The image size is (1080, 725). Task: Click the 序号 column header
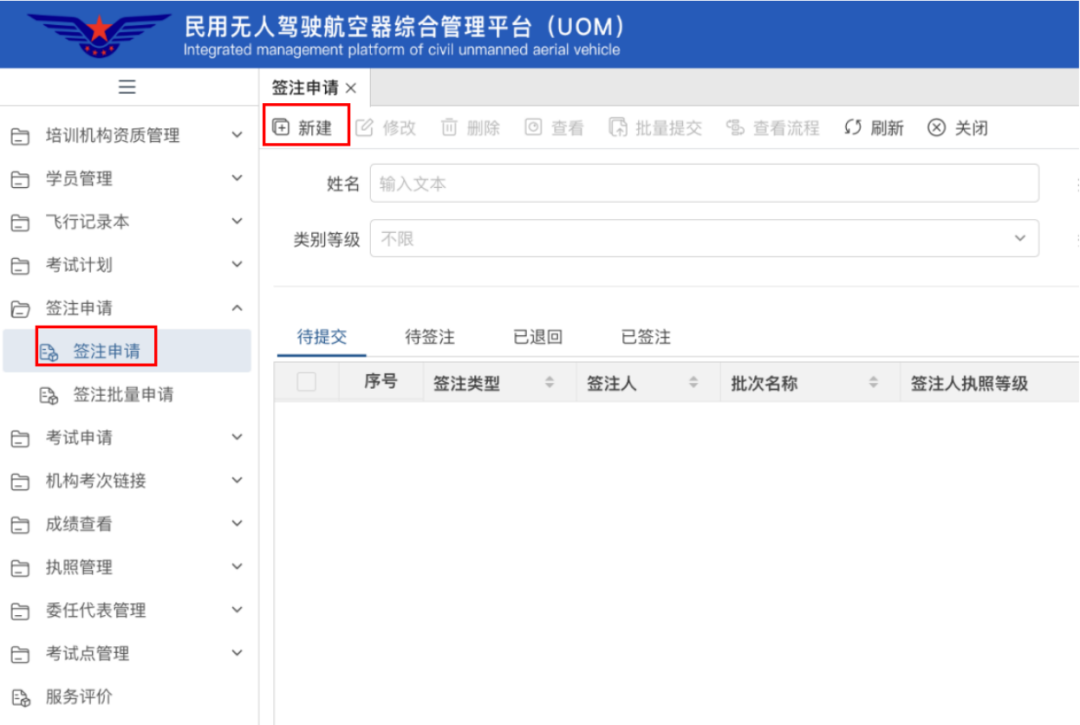[381, 381]
